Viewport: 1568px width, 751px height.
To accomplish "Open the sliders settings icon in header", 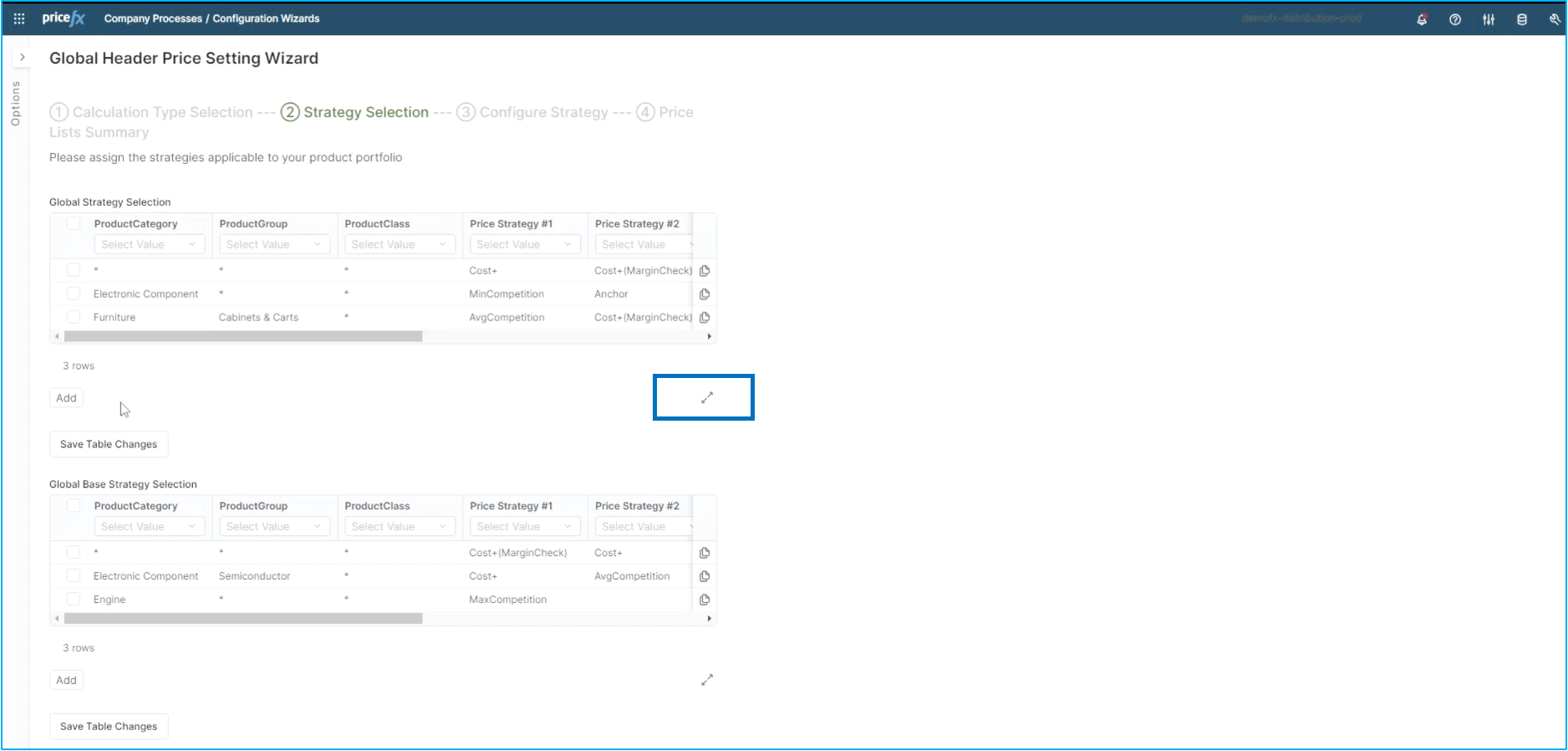I will point(1489,19).
